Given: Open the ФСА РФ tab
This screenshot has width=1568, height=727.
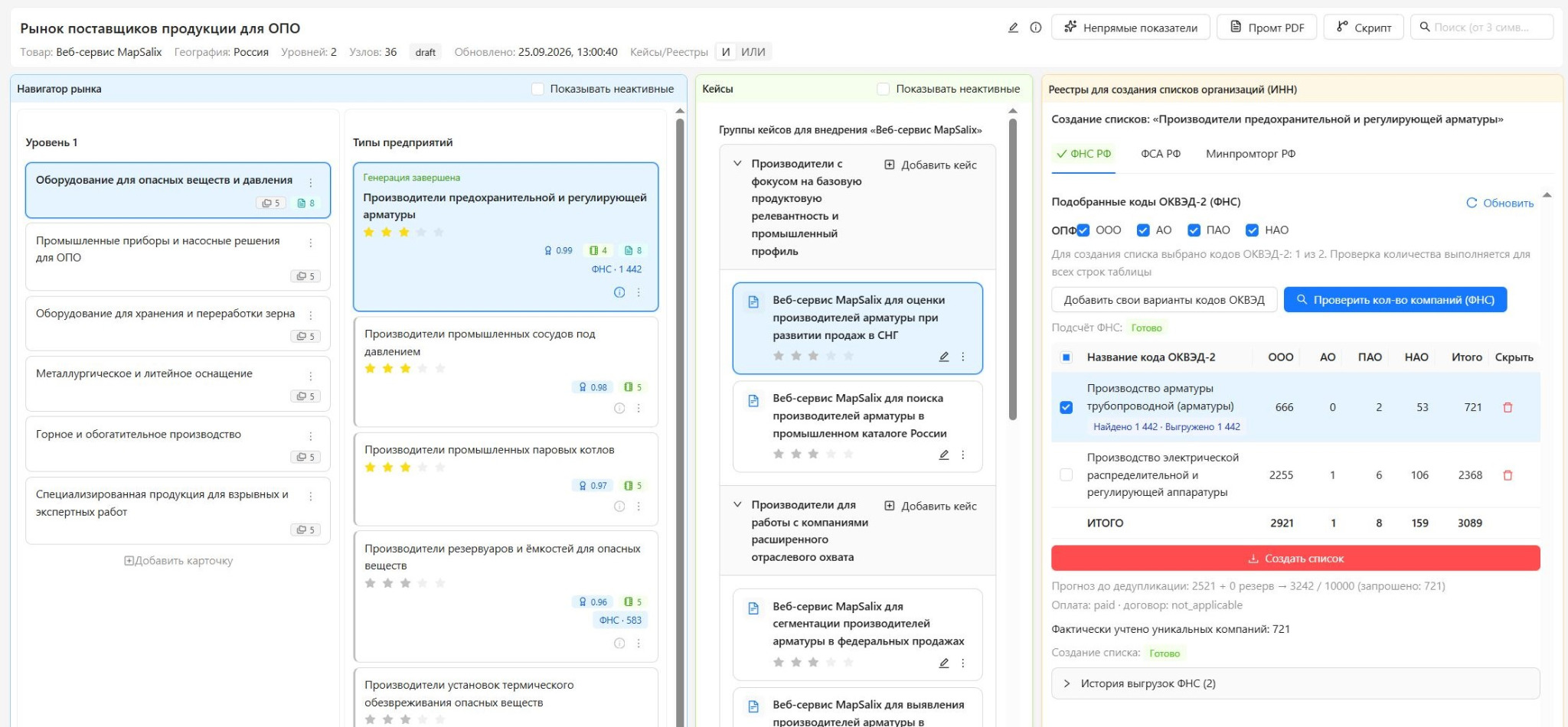Looking at the screenshot, I should 1161,154.
